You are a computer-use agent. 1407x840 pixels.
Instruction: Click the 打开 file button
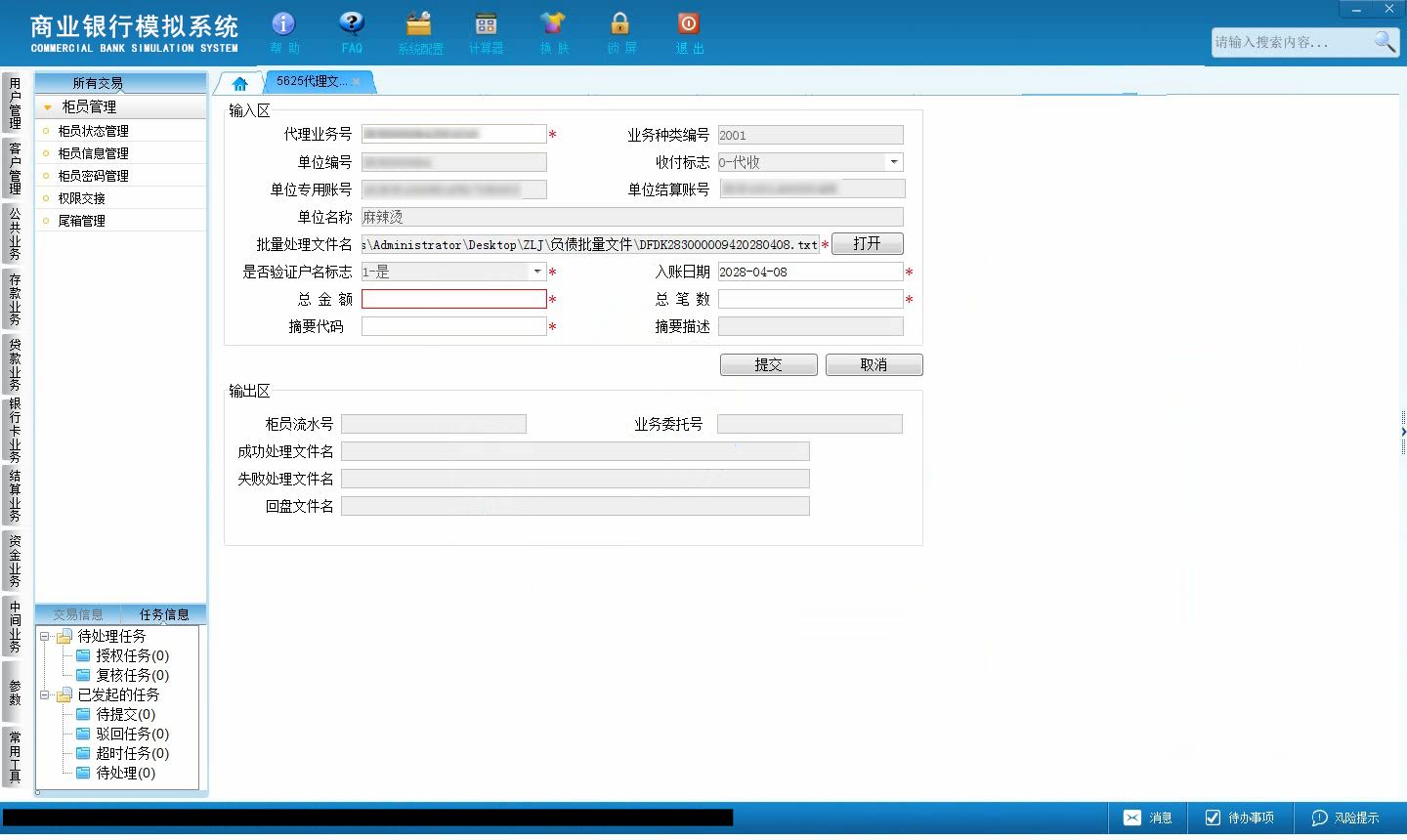867,244
